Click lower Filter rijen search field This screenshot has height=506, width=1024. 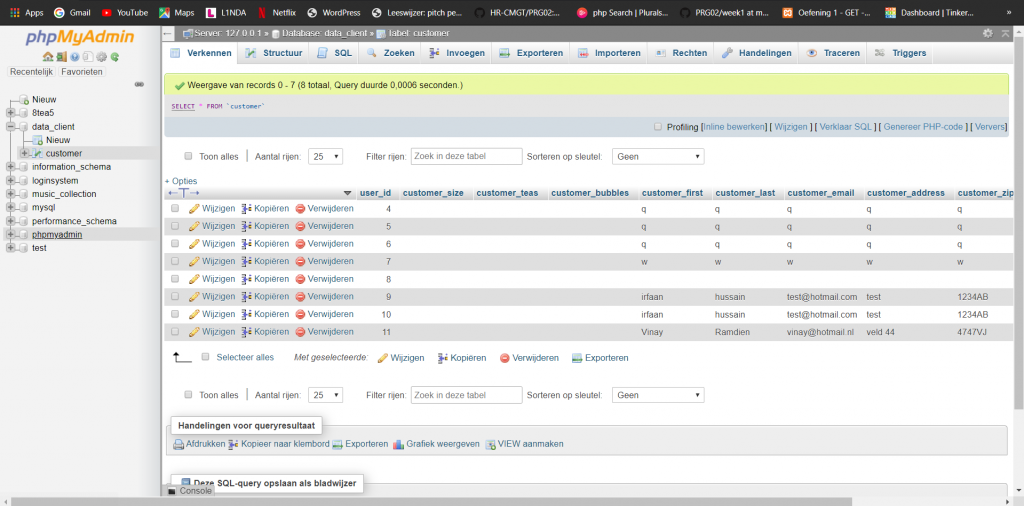pyautogui.click(x=467, y=395)
